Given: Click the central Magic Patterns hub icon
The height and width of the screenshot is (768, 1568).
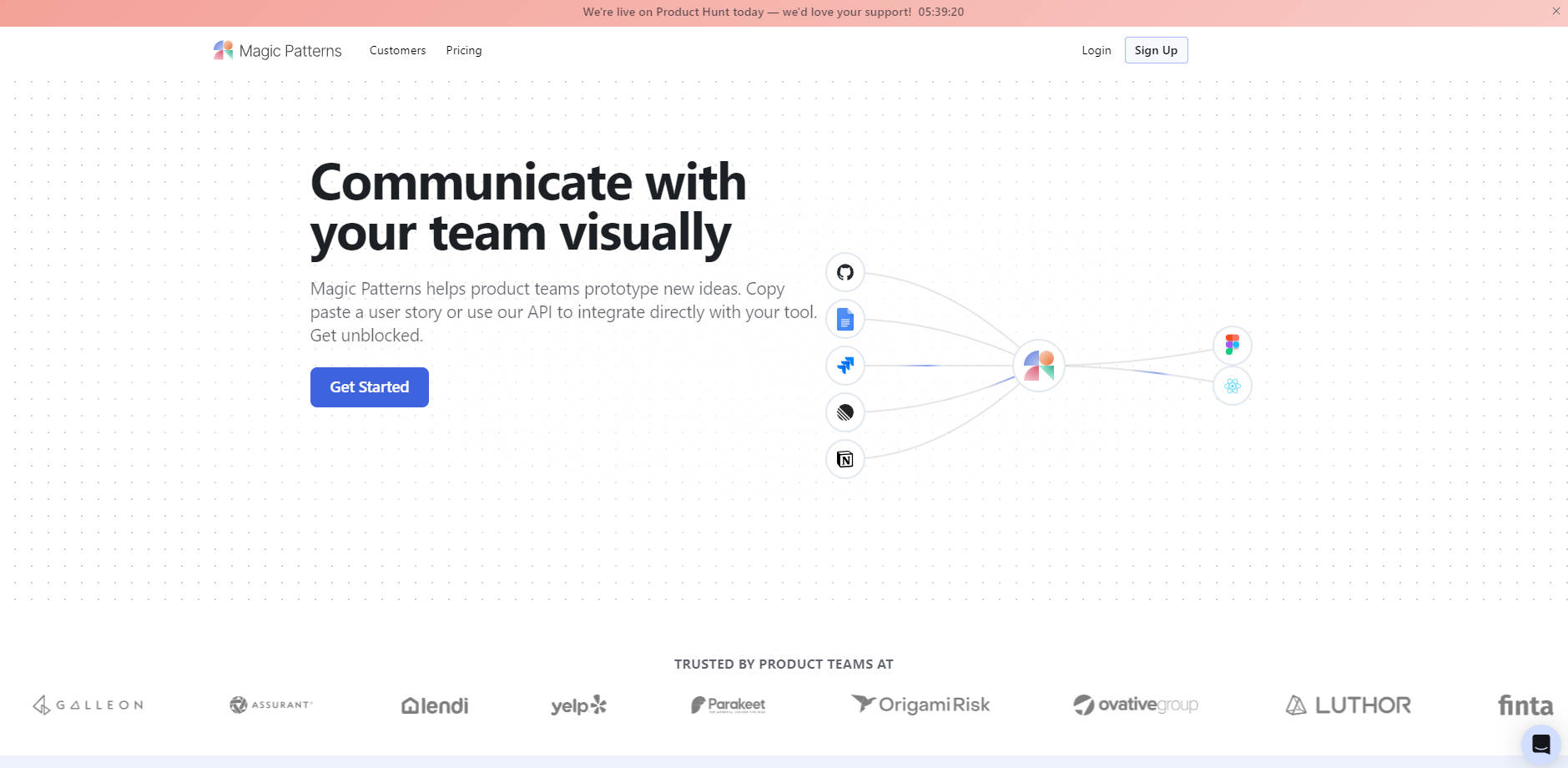Looking at the screenshot, I should pos(1038,366).
